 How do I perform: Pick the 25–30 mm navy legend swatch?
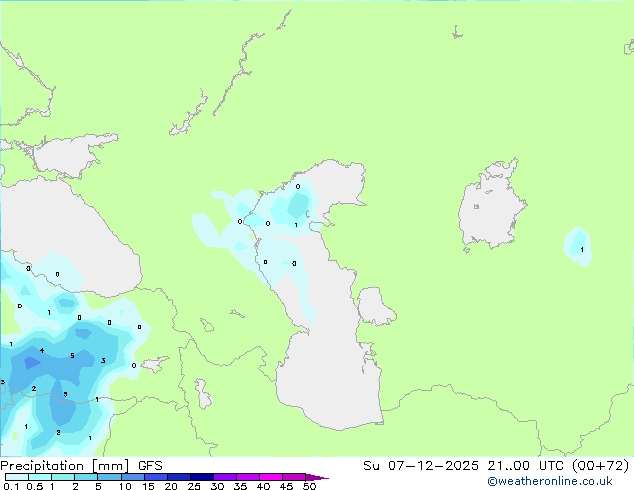click(201, 477)
